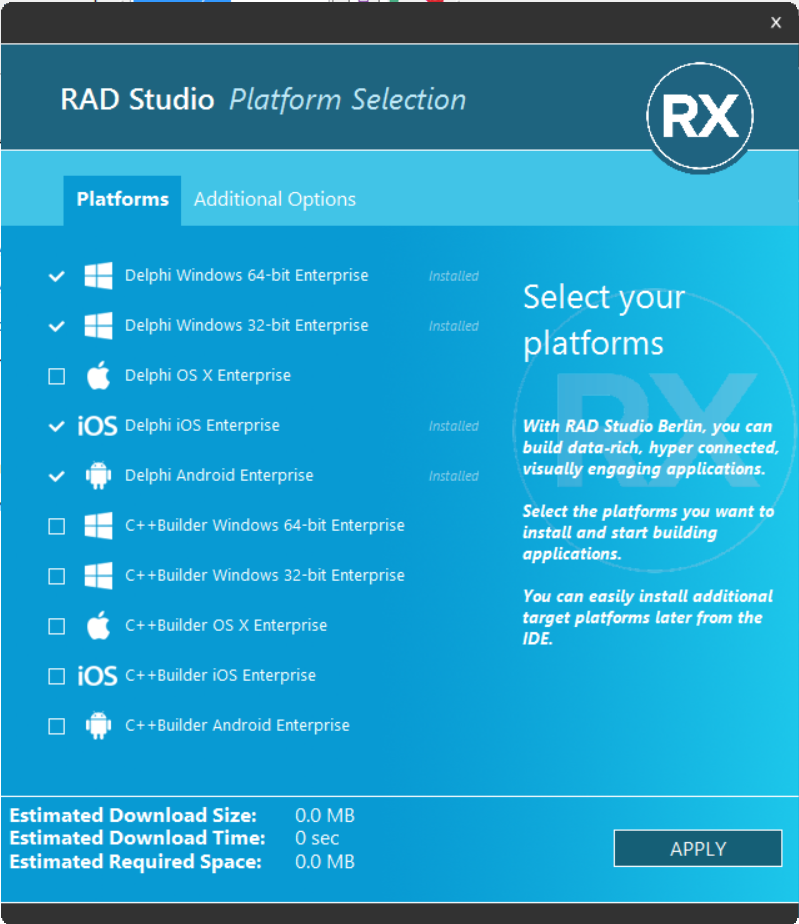Click the RAD Studio title text

137,99
